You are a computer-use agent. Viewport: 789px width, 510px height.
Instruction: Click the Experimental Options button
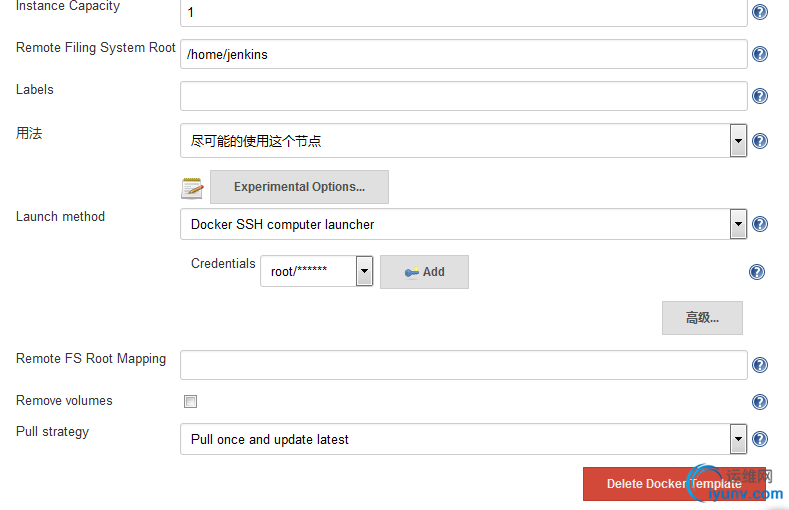299,187
